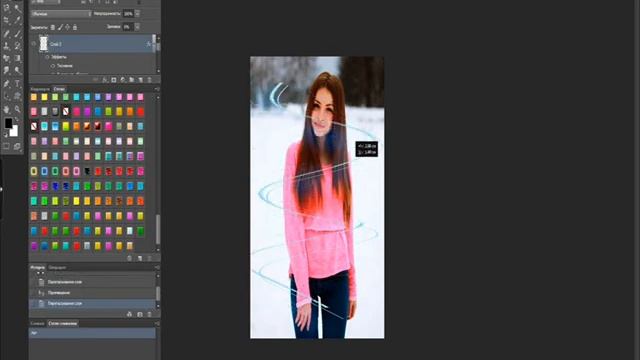Select the Shape tool
Screen dimensions: 640x360
click(18, 96)
